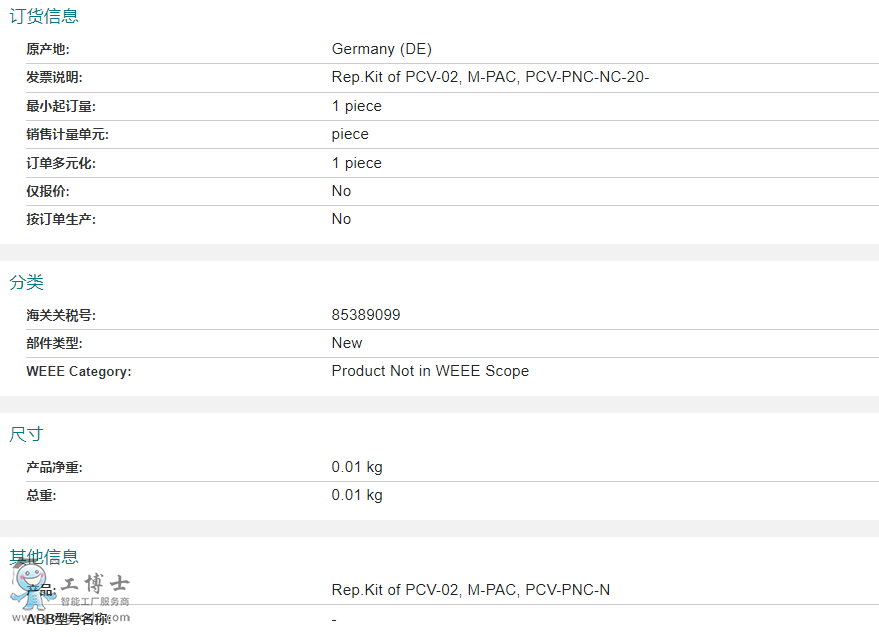Open the 其他信息 section heading
Viewport: 879px width, 637px height.
point(44,556)
